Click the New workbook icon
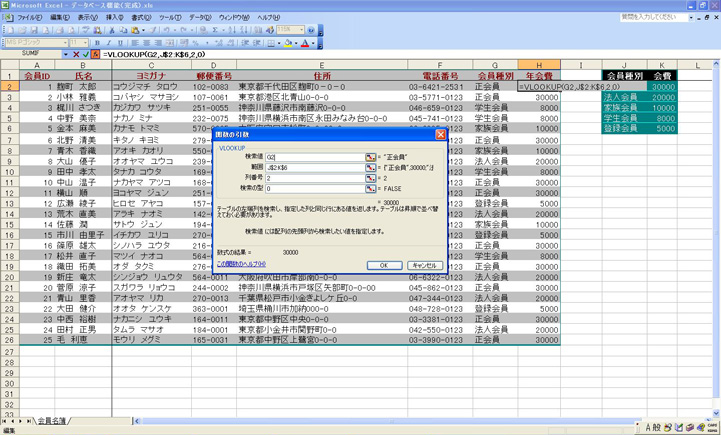This screenshot has width=721, height=435. 10,30
